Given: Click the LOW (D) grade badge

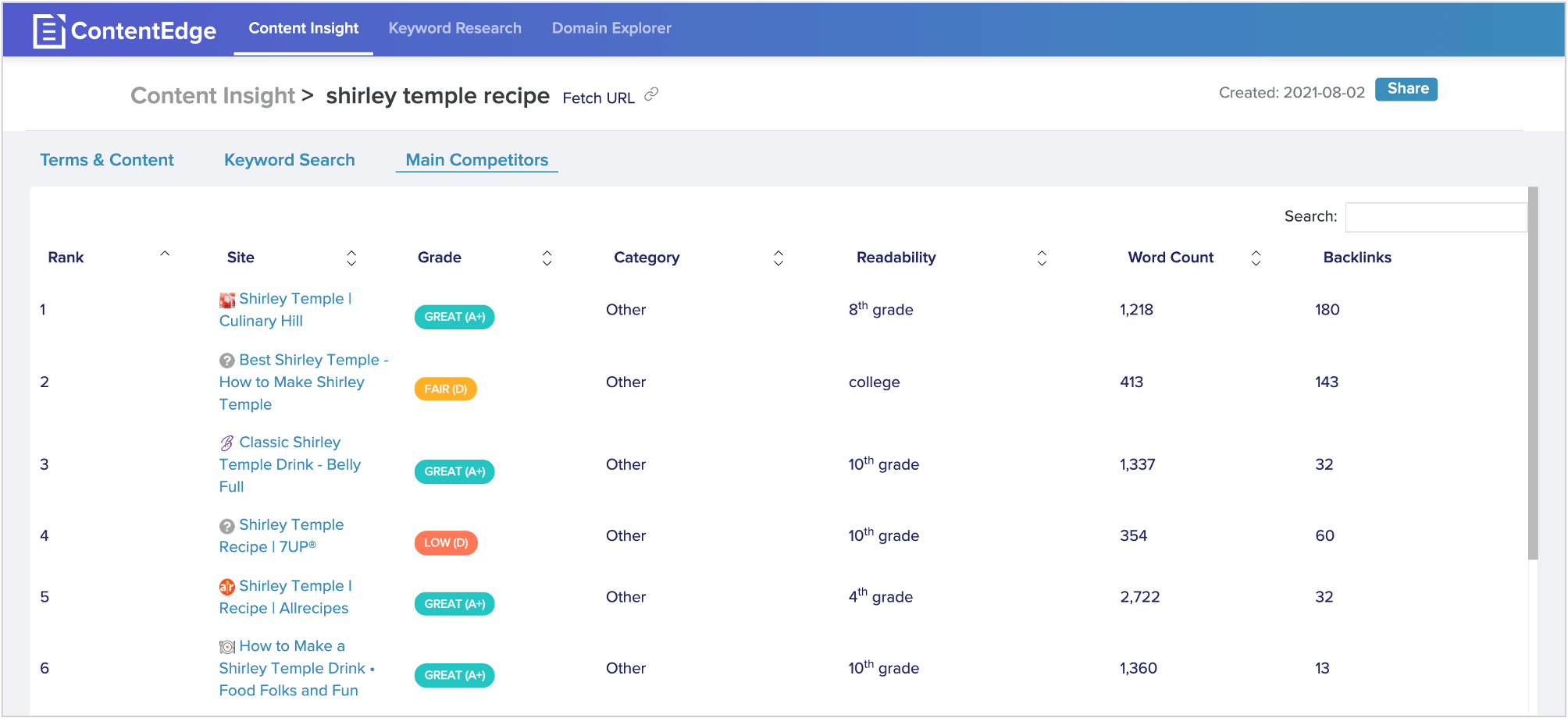Looking at the screenshot, I should (446, 543).
